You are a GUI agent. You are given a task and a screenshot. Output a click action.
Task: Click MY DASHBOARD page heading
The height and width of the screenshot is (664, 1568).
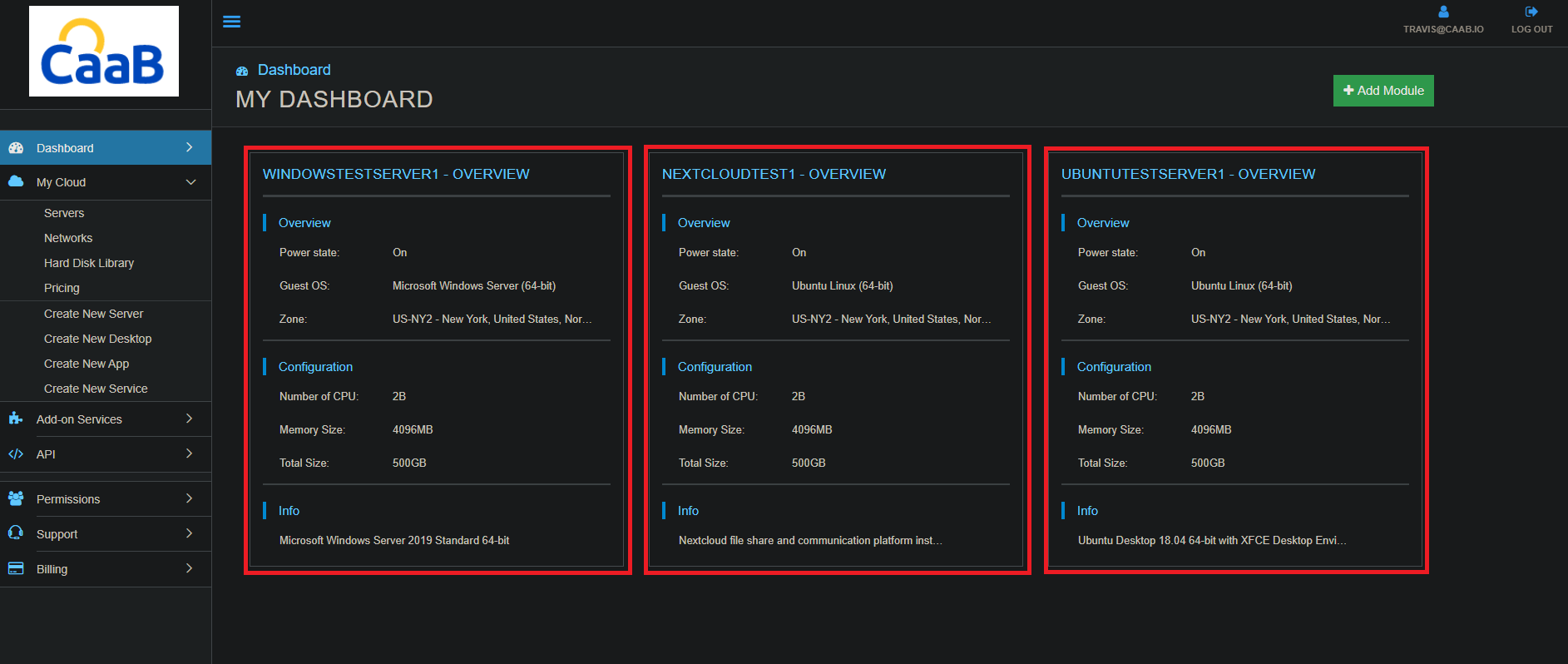point(334,99)
